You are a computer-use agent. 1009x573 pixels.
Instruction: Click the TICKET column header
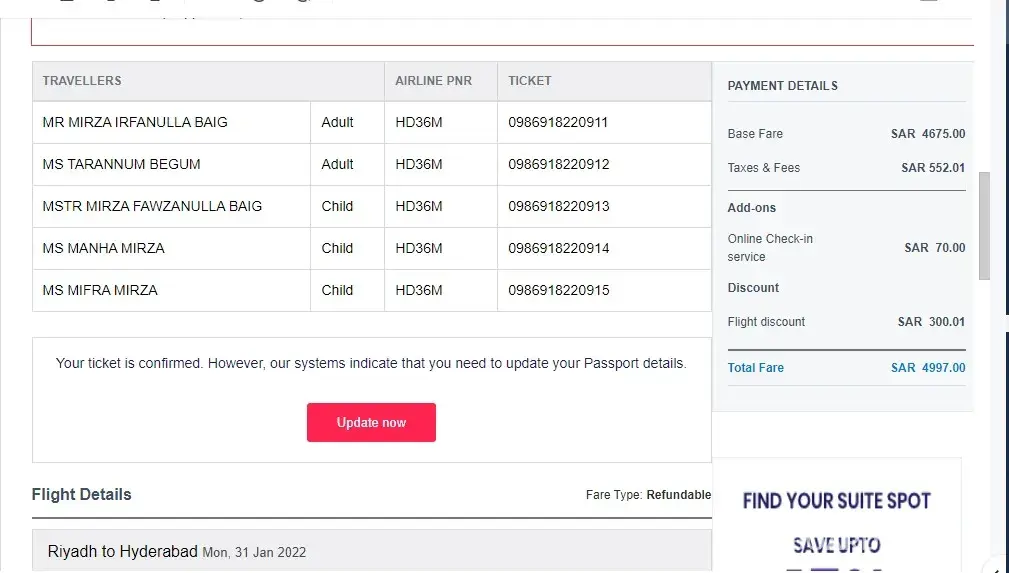tap(529, 81)
